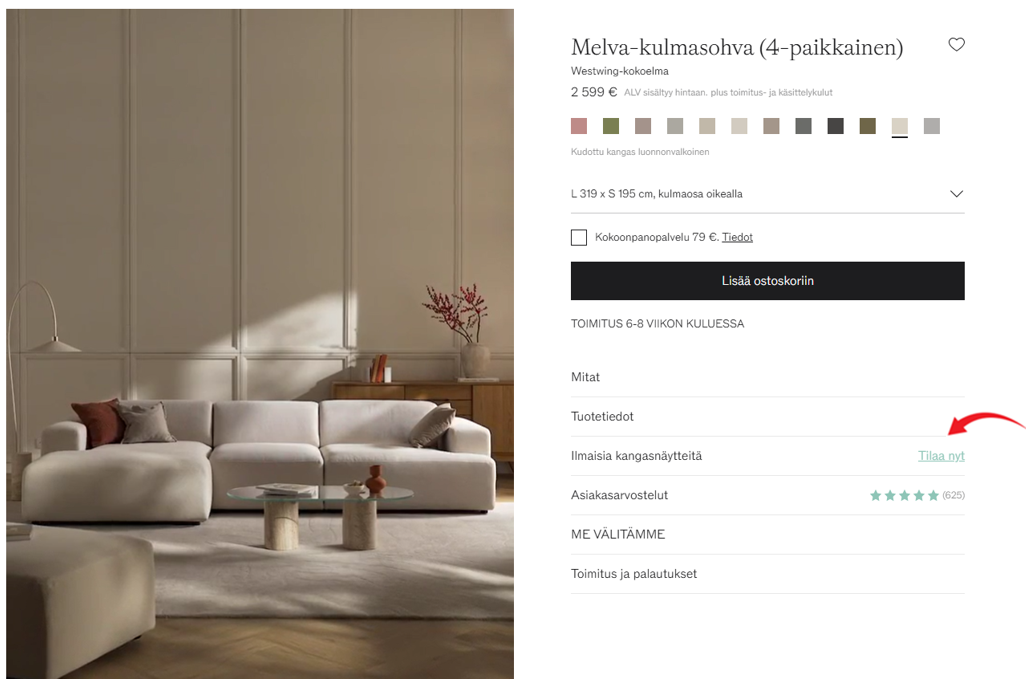This screenshot has height=683, width=1026.
Task: Select the last light grey color swatch
Action: point(931,126)
